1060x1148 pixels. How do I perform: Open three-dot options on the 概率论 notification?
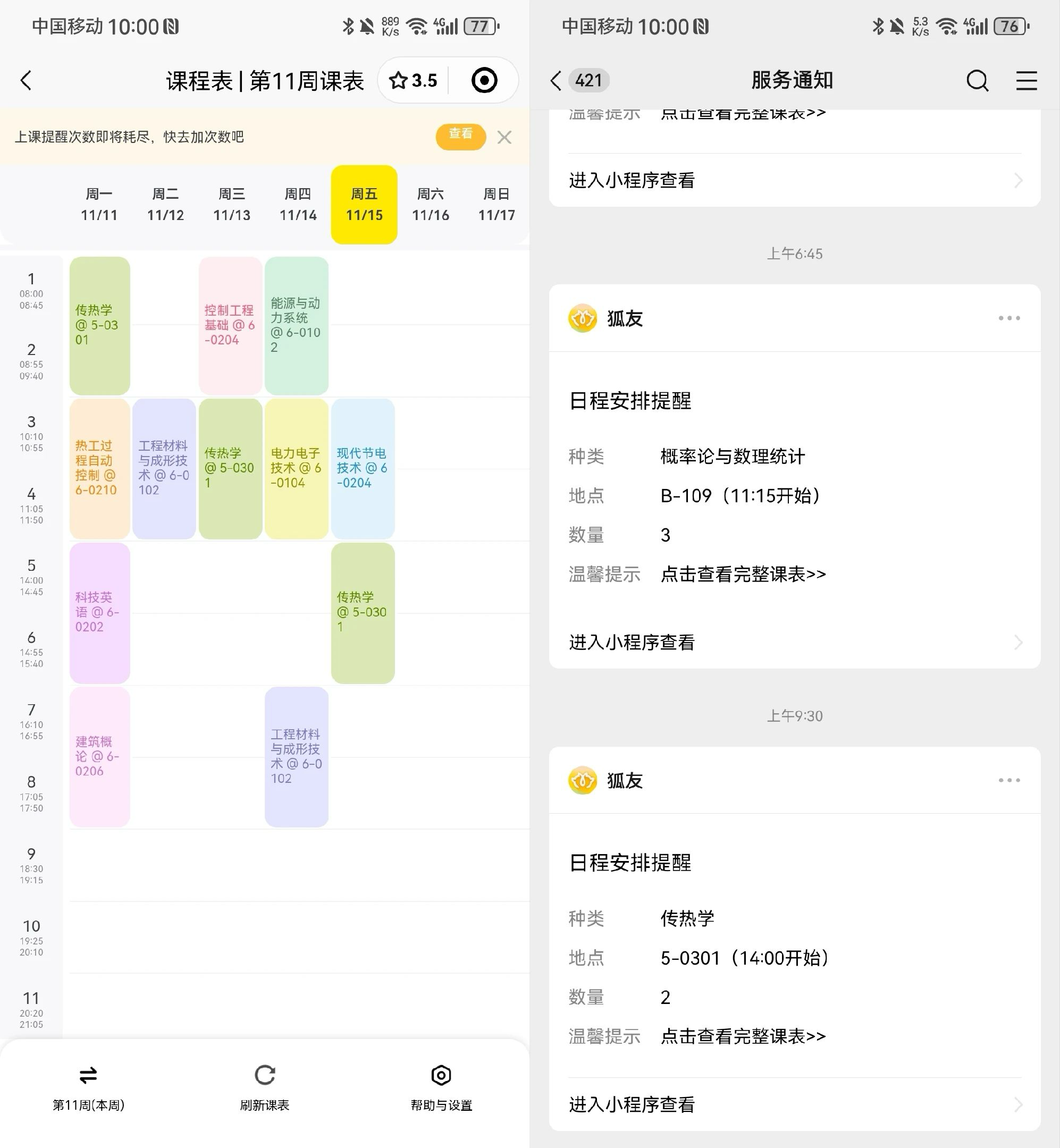tap(1009, 318)
